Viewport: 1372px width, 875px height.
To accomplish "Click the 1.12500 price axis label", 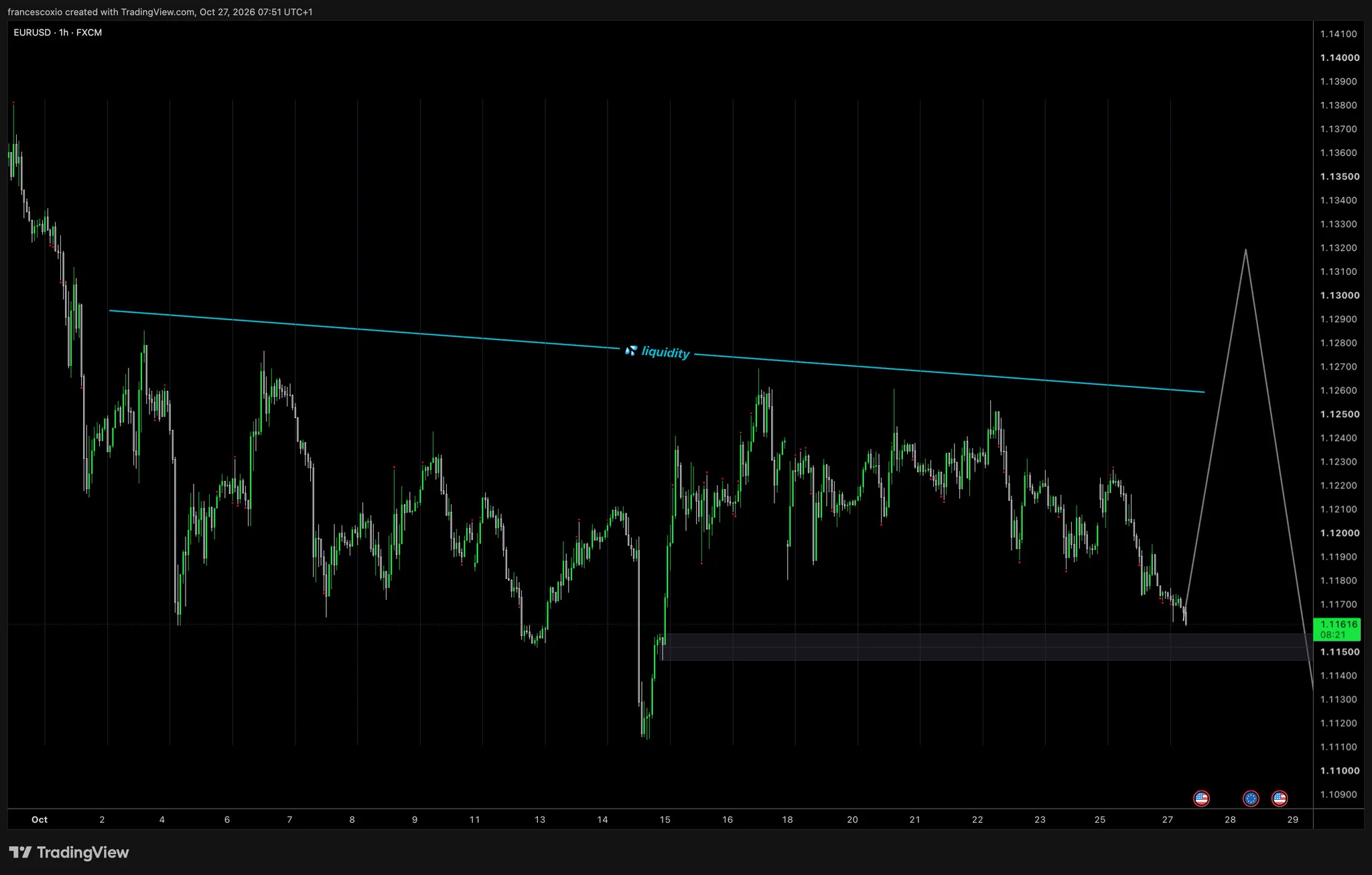I will (1340, 414).
